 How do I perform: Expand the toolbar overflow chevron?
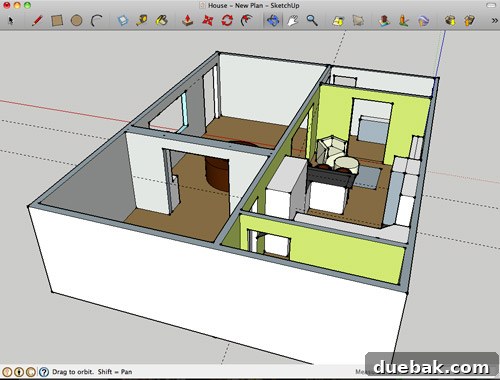[494, 21]
